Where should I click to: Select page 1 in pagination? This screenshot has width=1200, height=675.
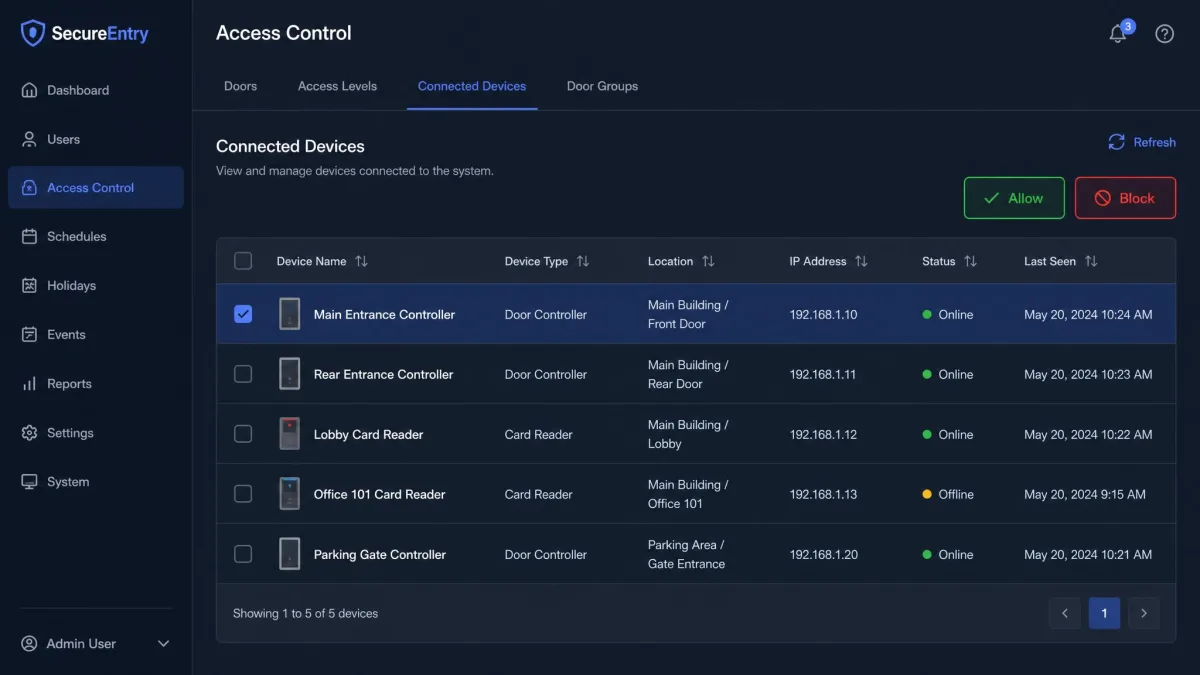[x=1104, y=613]
